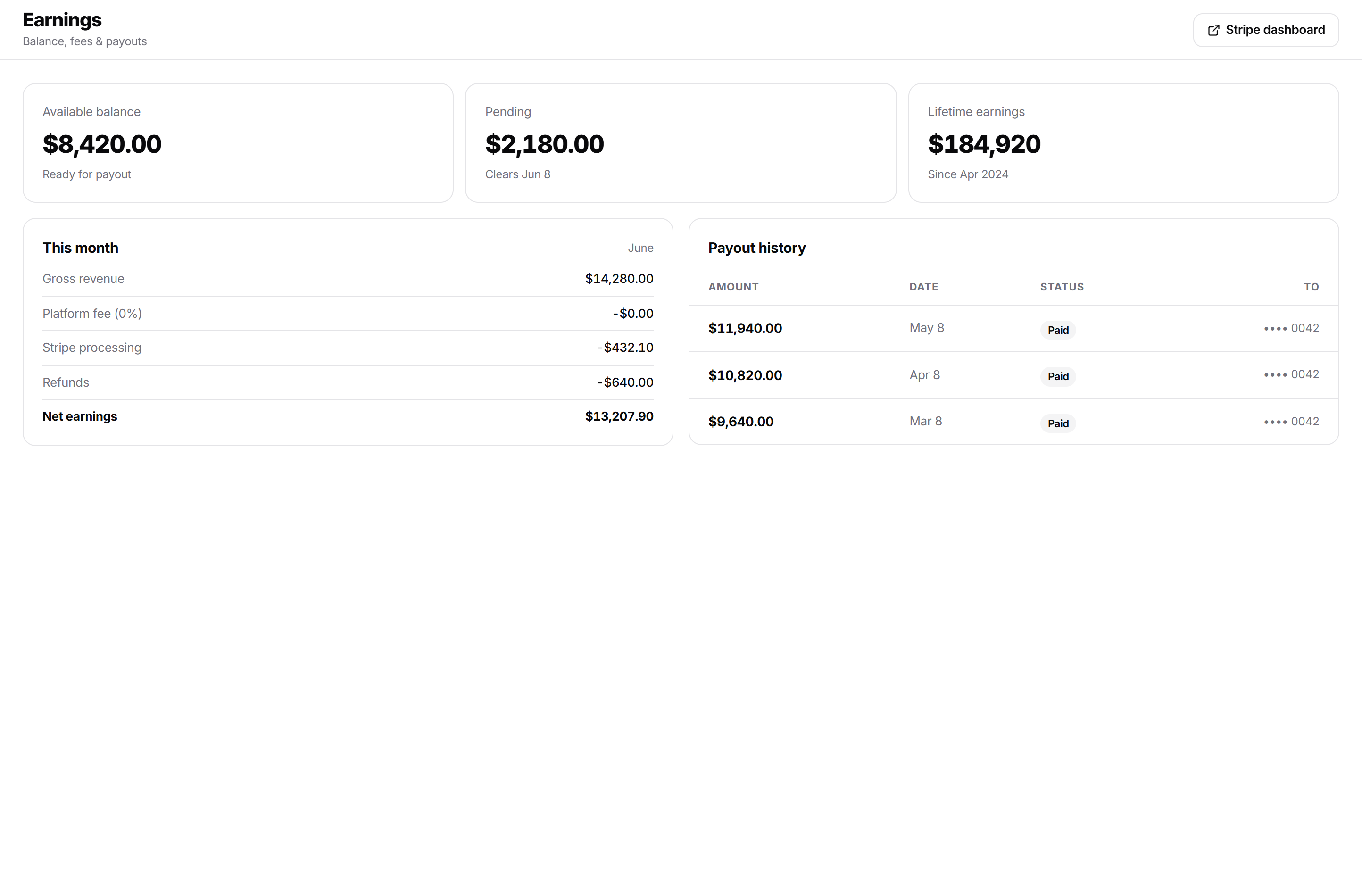Click account •••• 0042 in May 8 row

[x=1291, y=328]
